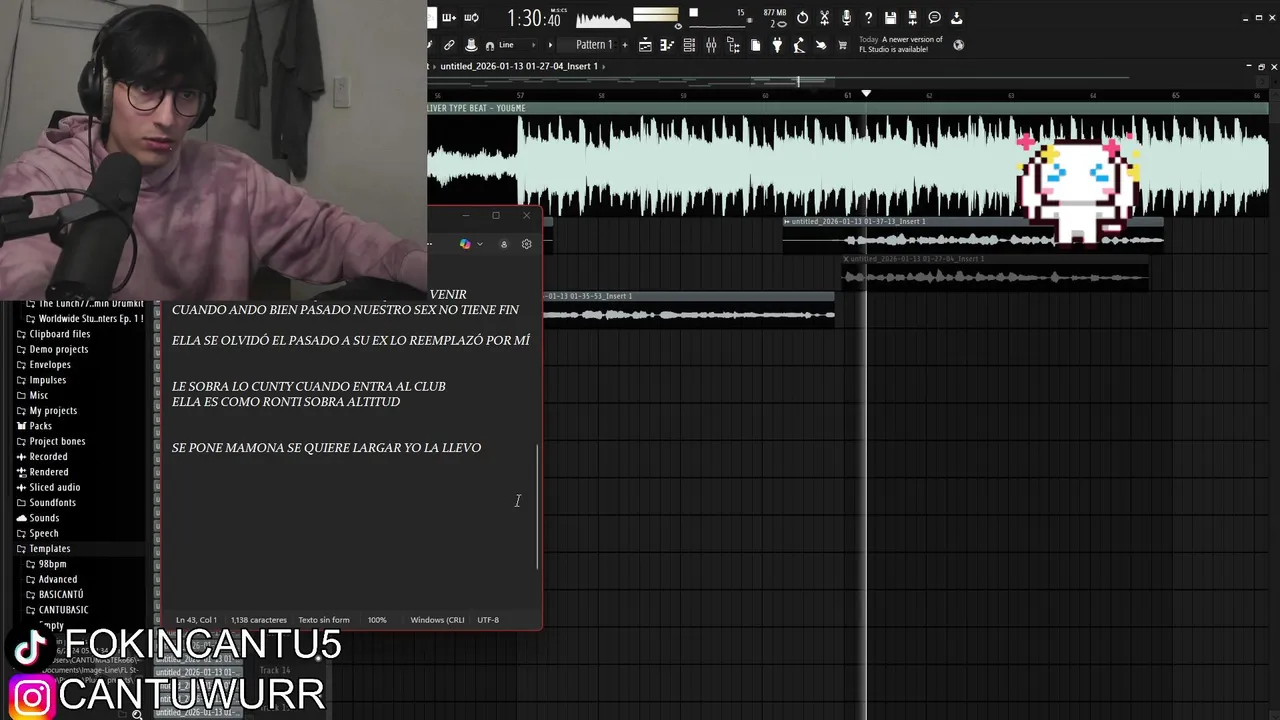Open the project info chat bubble icon
The width and height of the screenshot is (1280, 720).
click(934, 18)
